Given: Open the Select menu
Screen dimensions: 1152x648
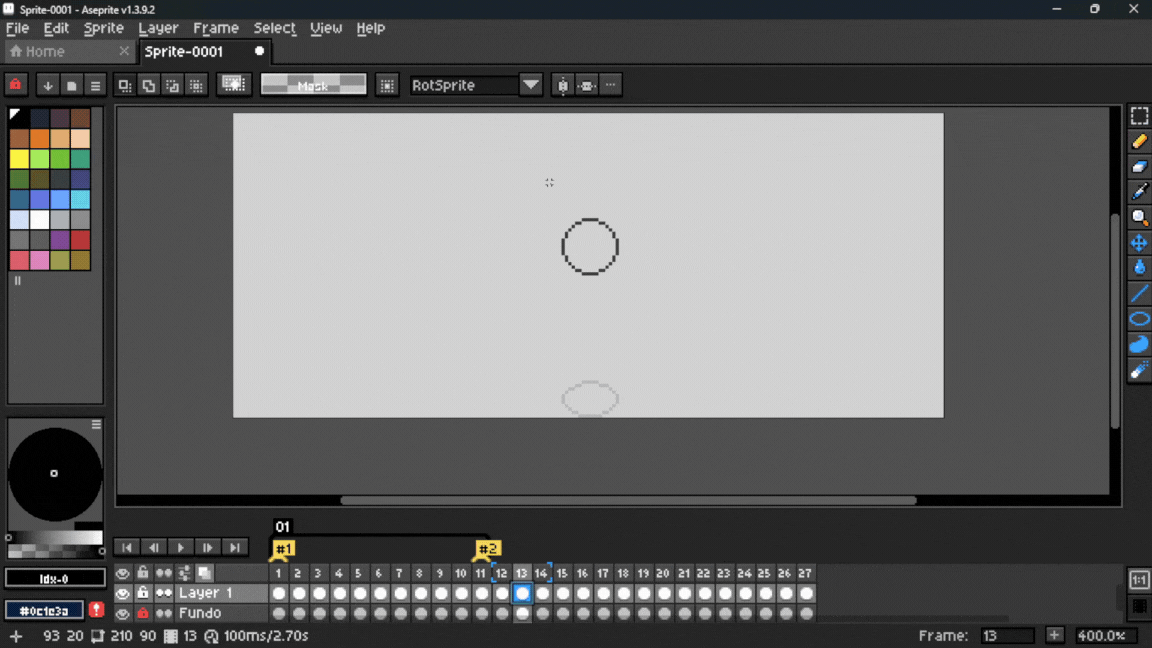Looking at the screenshot, I should pos(274,28).
